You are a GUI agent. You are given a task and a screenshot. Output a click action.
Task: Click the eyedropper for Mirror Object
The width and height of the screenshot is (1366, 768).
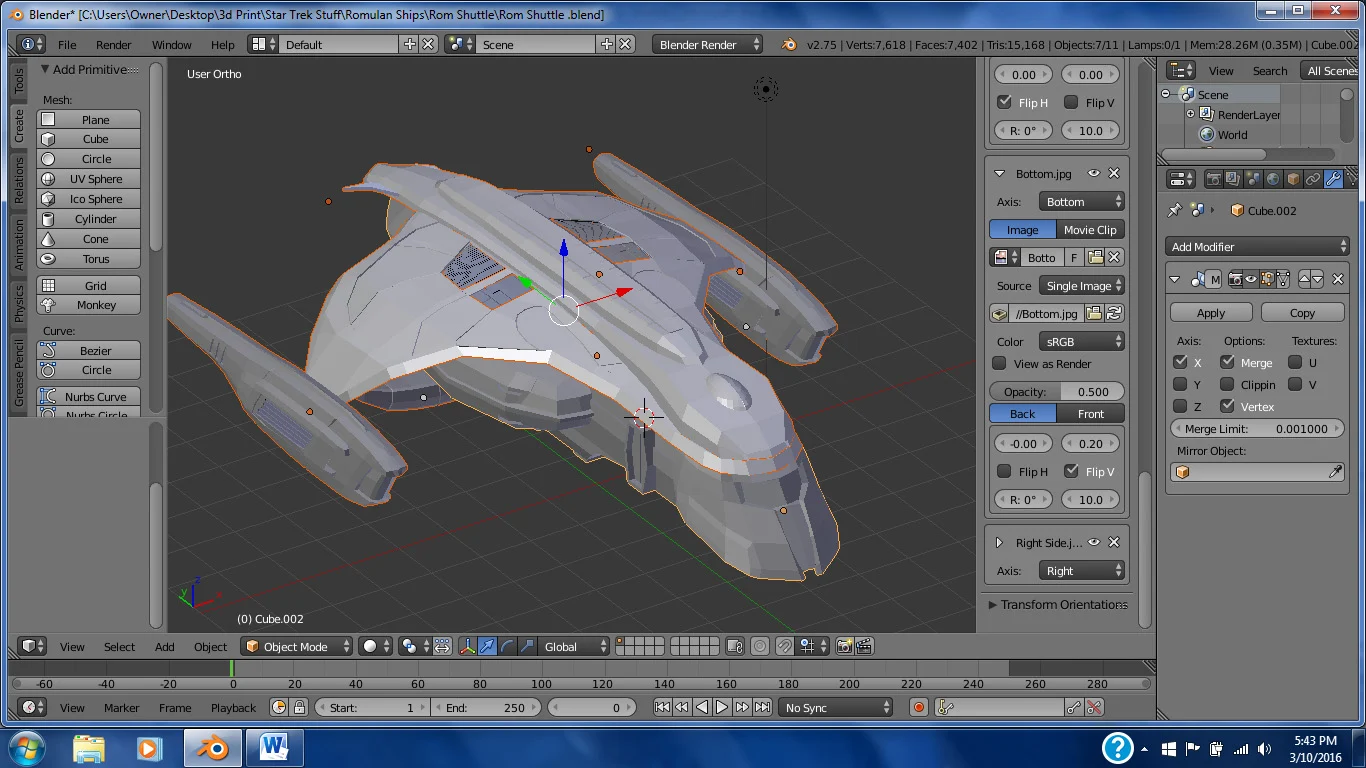click(x=1335, y=472)
